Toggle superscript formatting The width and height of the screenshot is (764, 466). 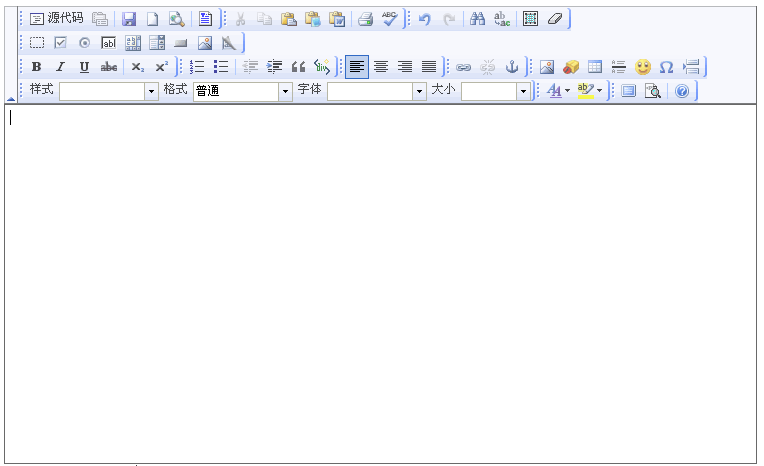[161, 67]
